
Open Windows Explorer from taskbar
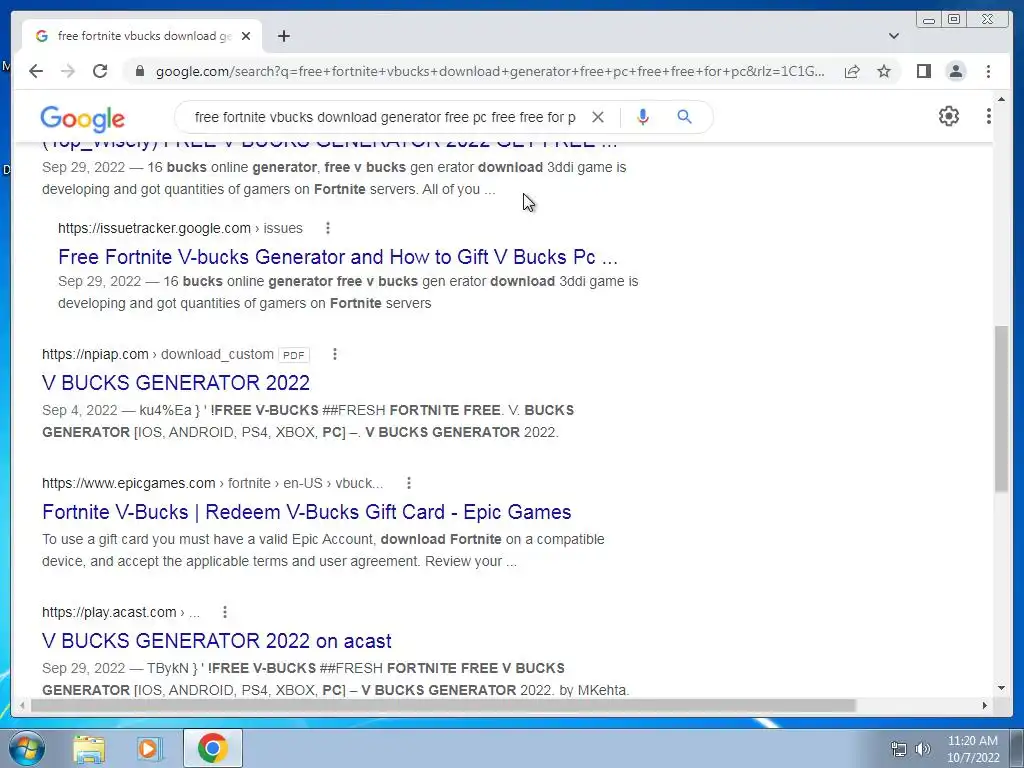89,748
